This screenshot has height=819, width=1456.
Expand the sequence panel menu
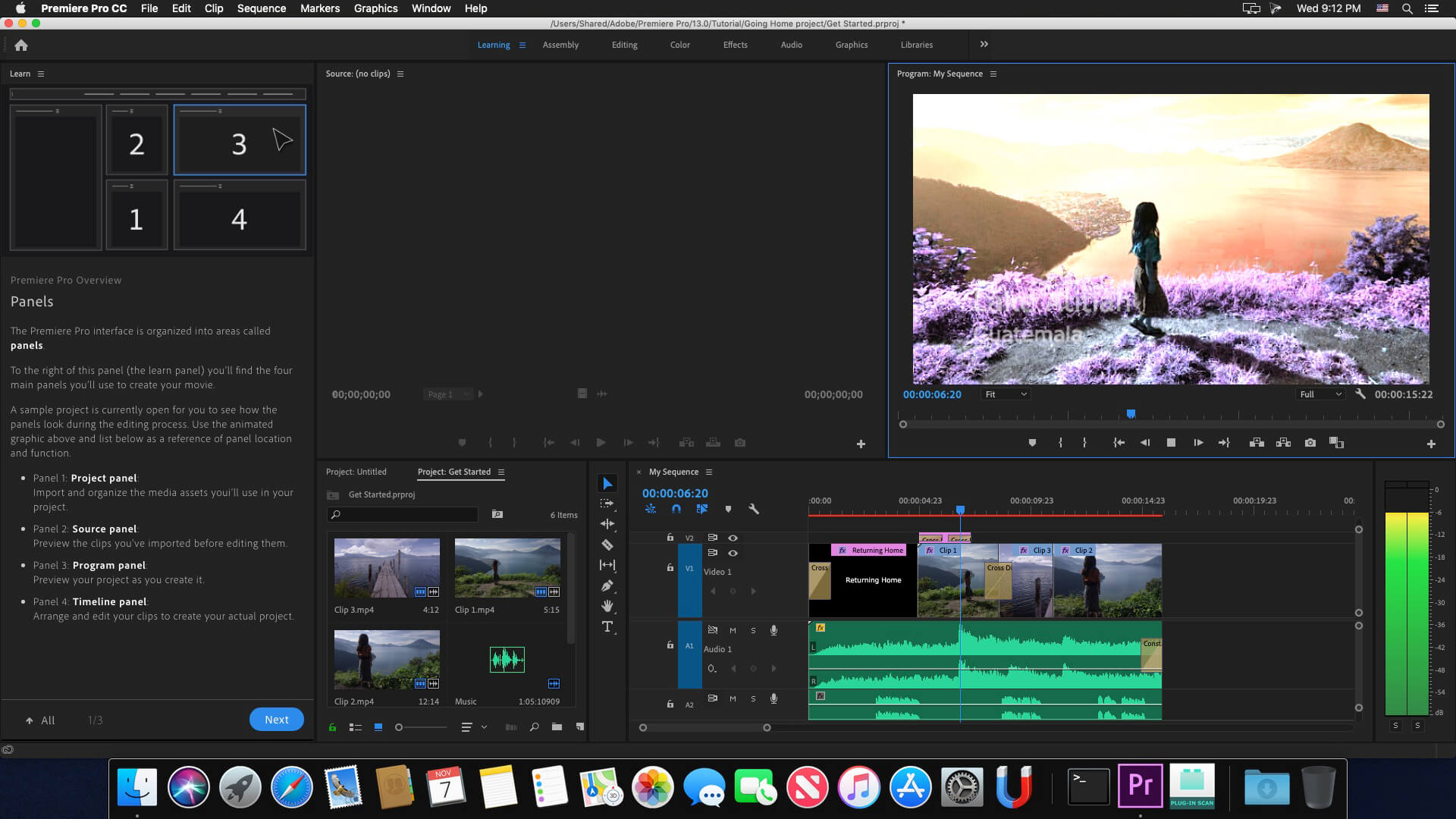[709, 471]
